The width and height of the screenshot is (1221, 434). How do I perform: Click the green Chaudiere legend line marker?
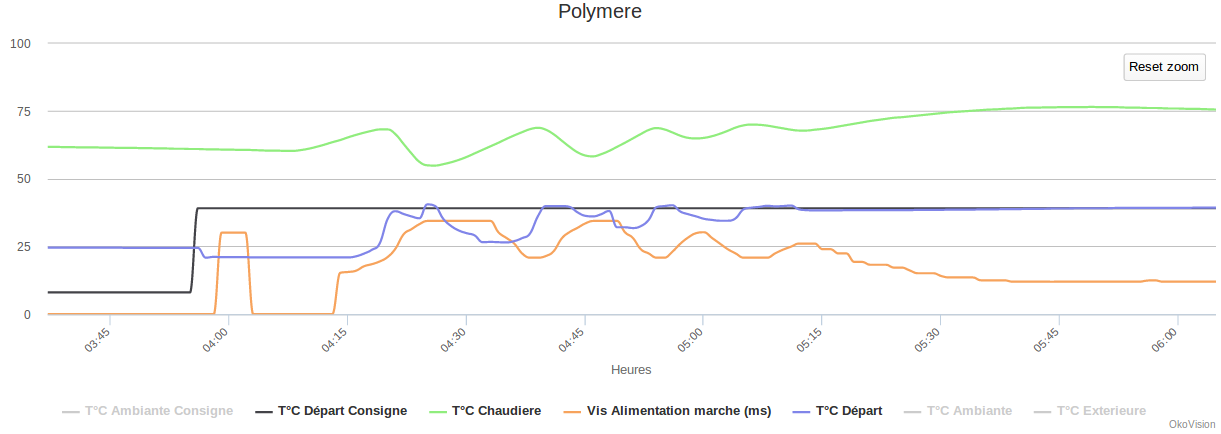[437, 411]
